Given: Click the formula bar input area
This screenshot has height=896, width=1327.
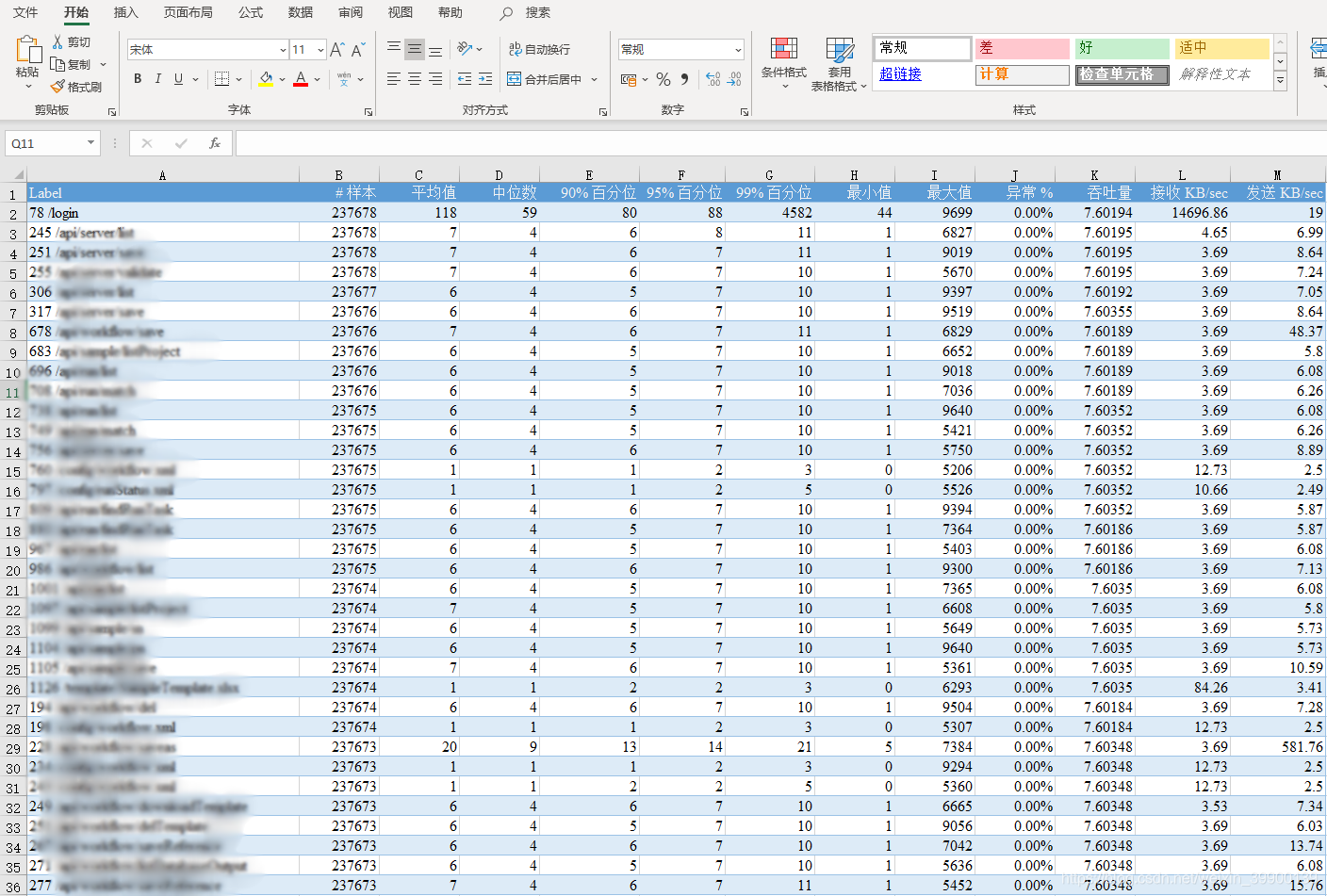Looking at the screenshot, I should point(780,143).
